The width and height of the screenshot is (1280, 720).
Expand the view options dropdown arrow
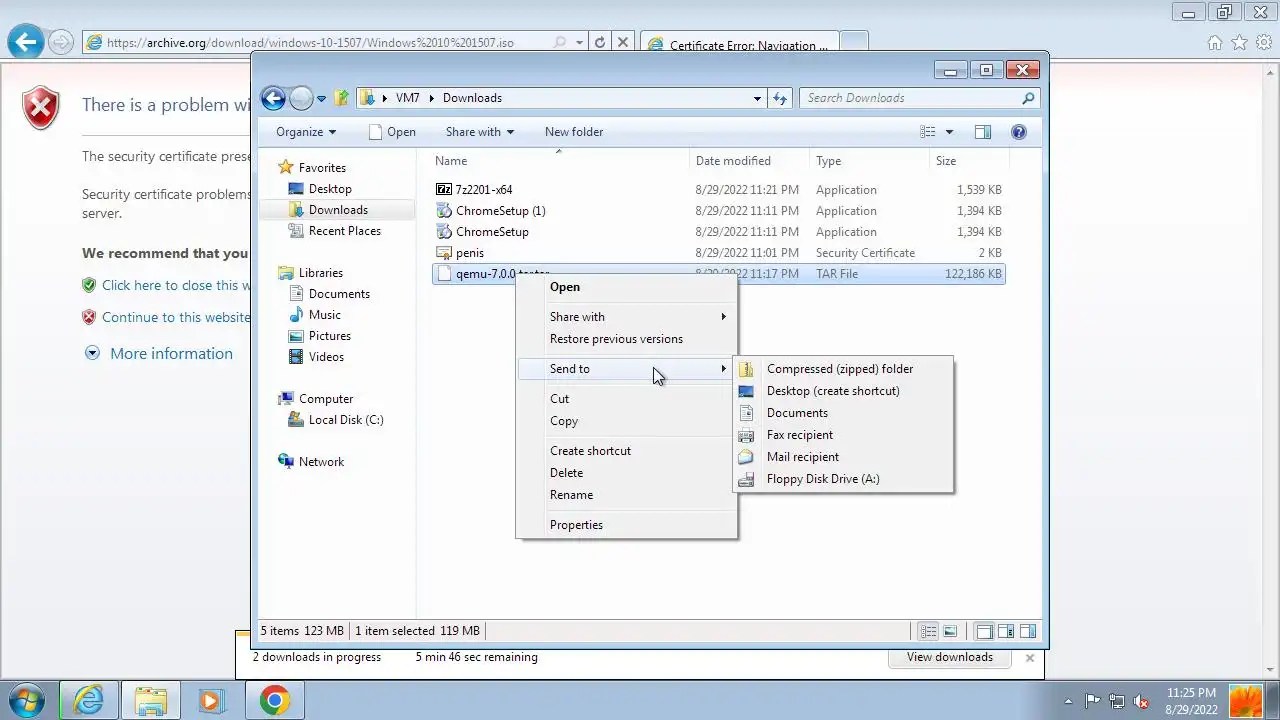click(949, 132)
